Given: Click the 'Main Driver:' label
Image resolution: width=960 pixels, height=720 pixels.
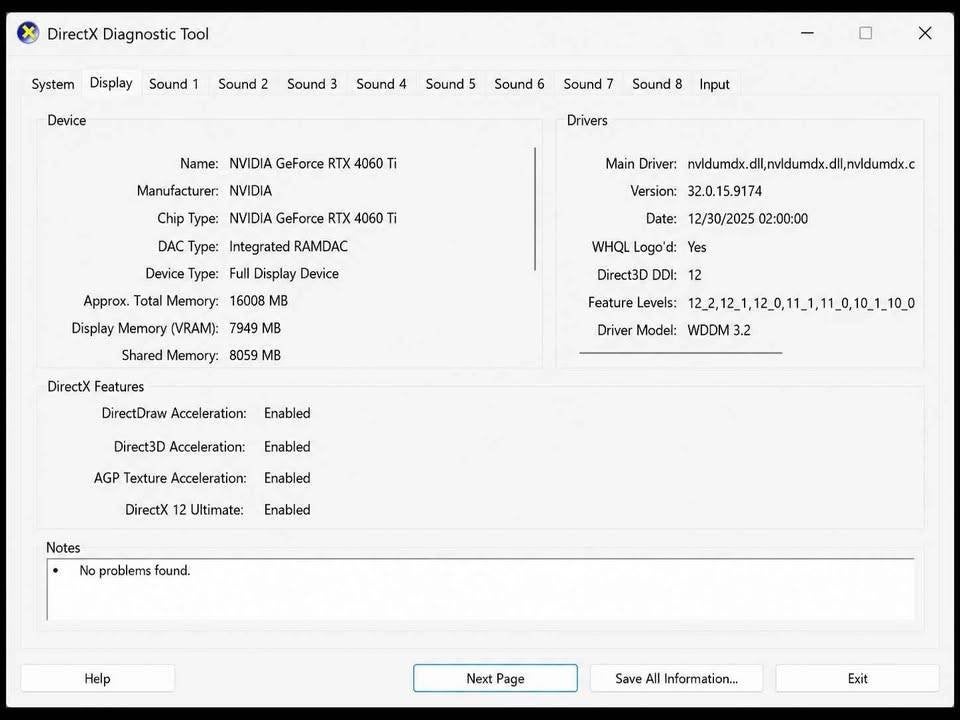Looking at the screenshot, I should (x=641, y=164).
